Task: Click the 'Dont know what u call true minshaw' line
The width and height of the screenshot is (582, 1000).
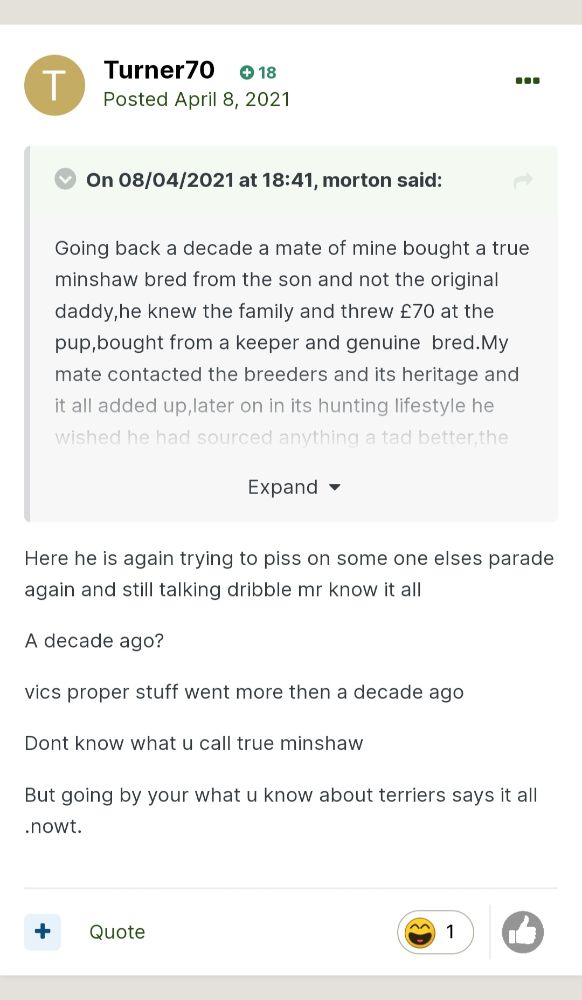Action: coord(194,743)
